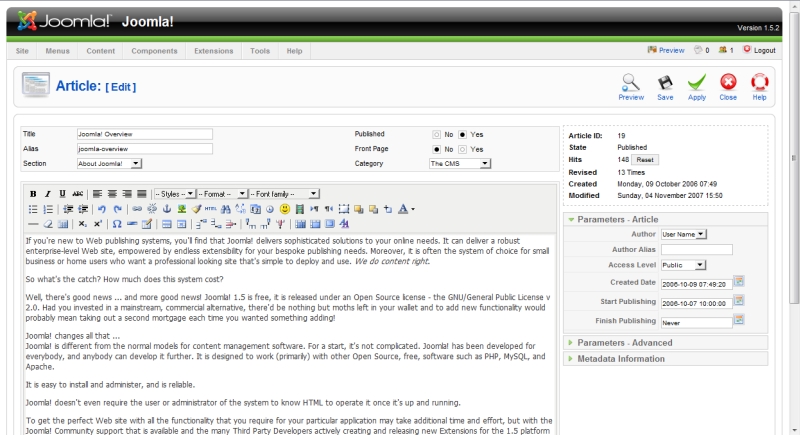Screen dimensions: 800x435
Task: Clean up messy code with broom icon
Action: 196,209
